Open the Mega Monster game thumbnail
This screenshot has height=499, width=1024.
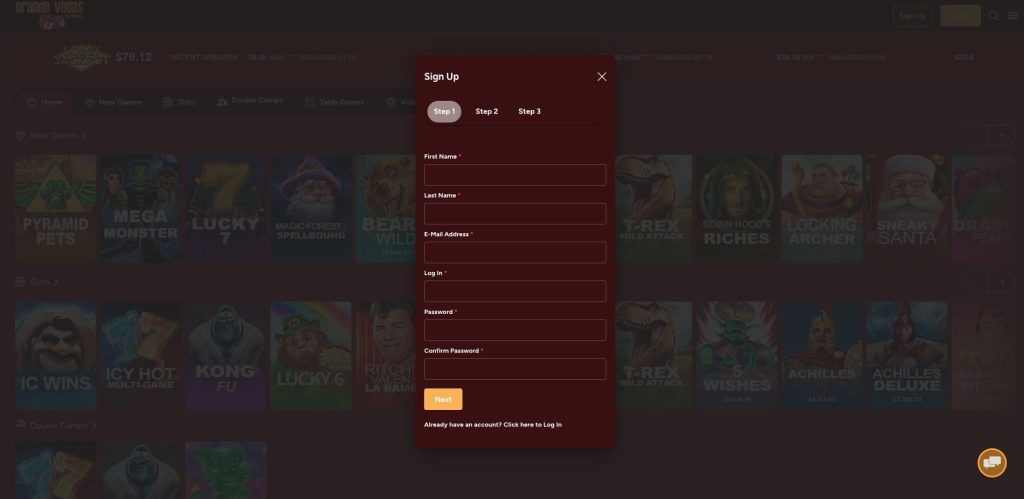point(140,209)
